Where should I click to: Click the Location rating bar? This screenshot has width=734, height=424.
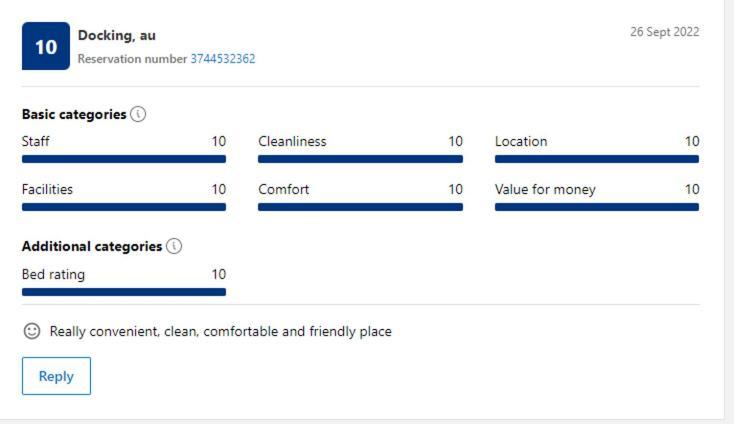(597, 159)
